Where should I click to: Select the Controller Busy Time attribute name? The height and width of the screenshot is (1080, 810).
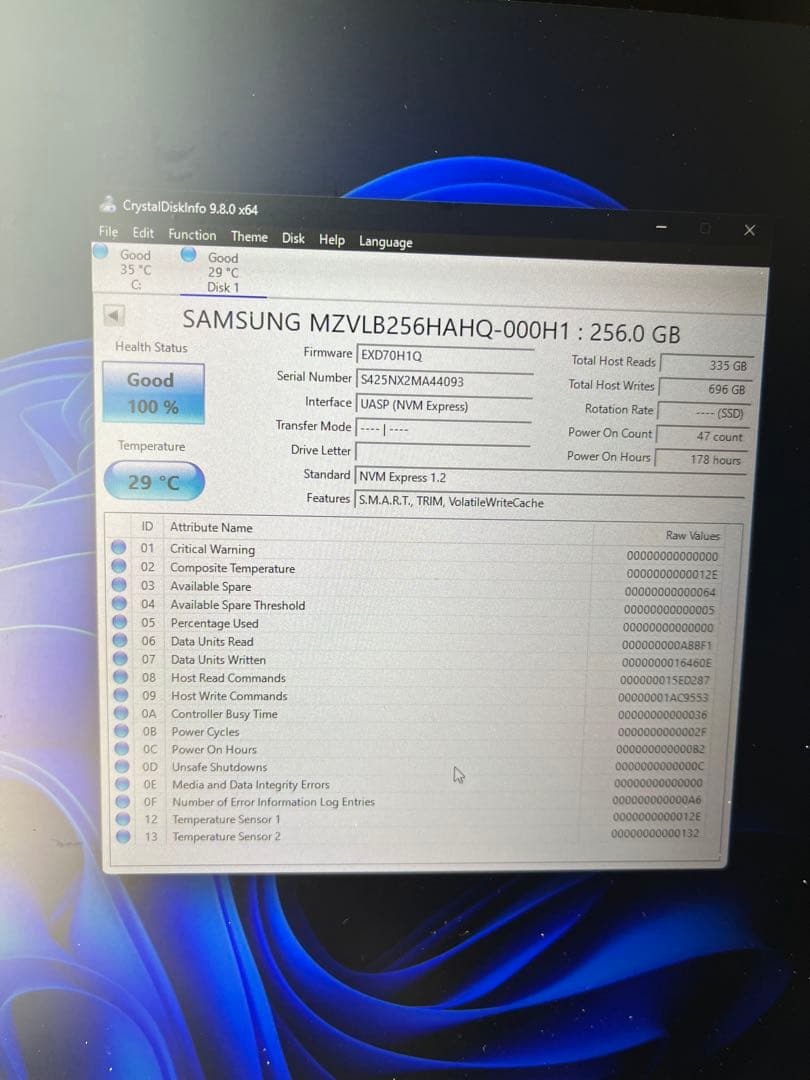point(225,714)
